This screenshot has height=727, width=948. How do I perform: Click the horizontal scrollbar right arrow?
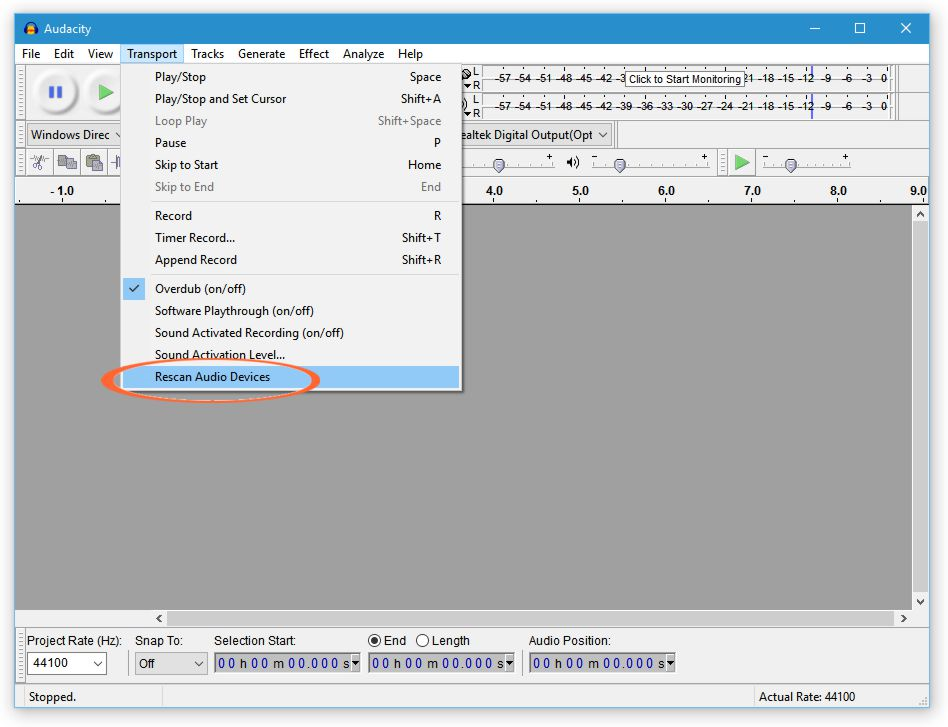(904, 618)
